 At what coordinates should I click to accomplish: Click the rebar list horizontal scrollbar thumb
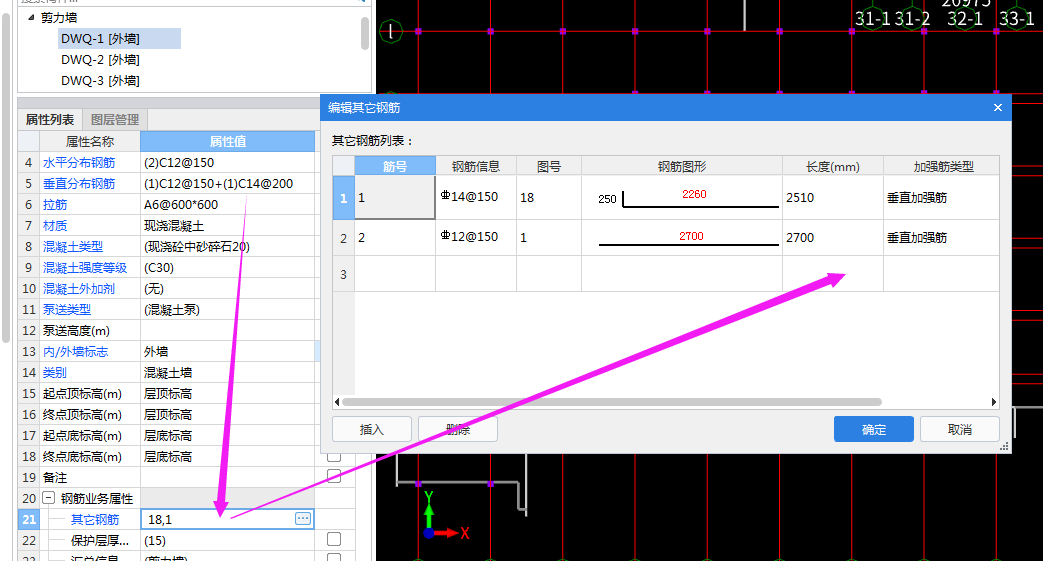[x=611, y=402]
